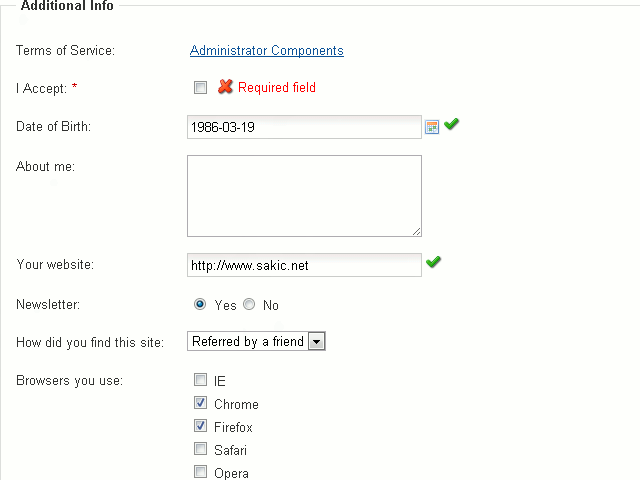Viewport: 640px width, 480px height.
Task: Enable the IE browser checkbox
Action: click(200, 380)
